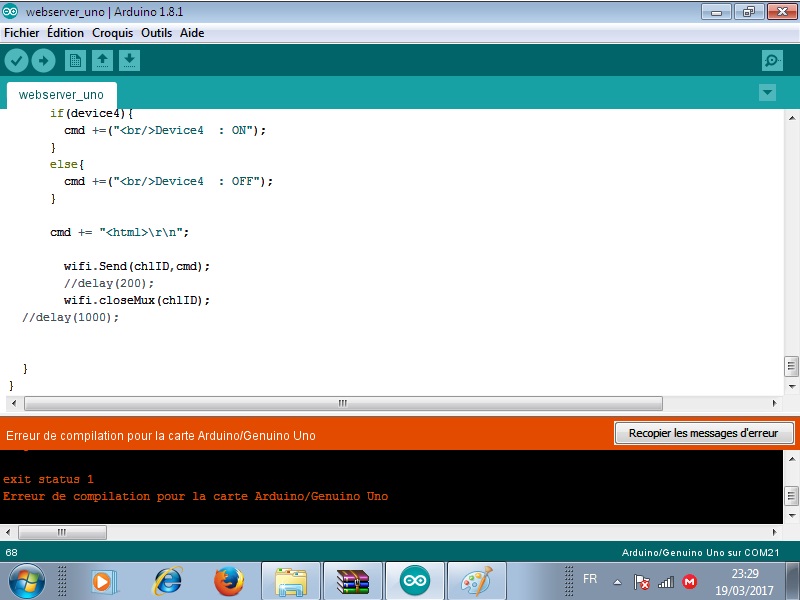The width and height of the screenshot is (800, 600).
Task: Select the webserver_uno tab
Action: tap(61, 95)
